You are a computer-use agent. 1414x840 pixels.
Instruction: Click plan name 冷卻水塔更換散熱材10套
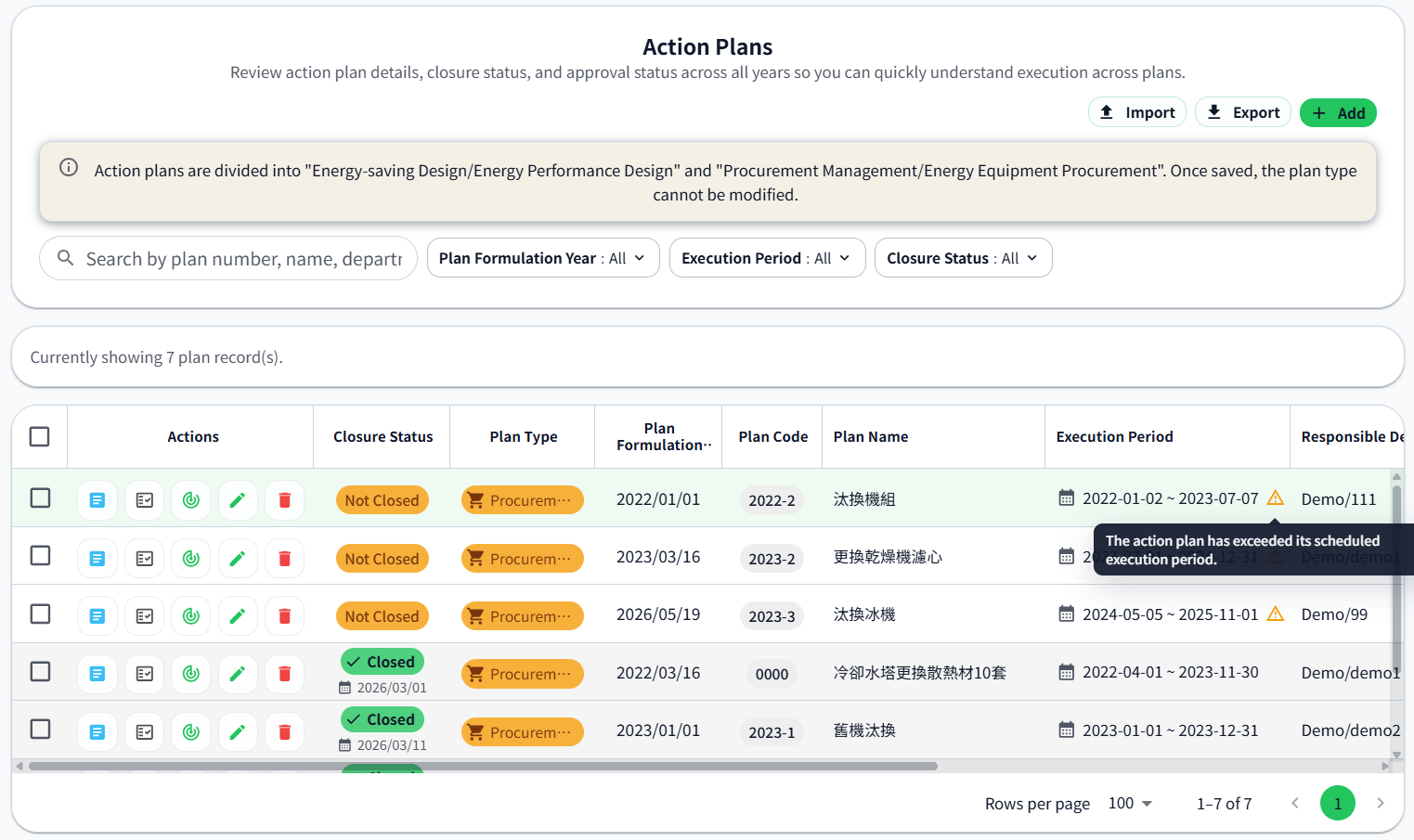coord(920,673)
